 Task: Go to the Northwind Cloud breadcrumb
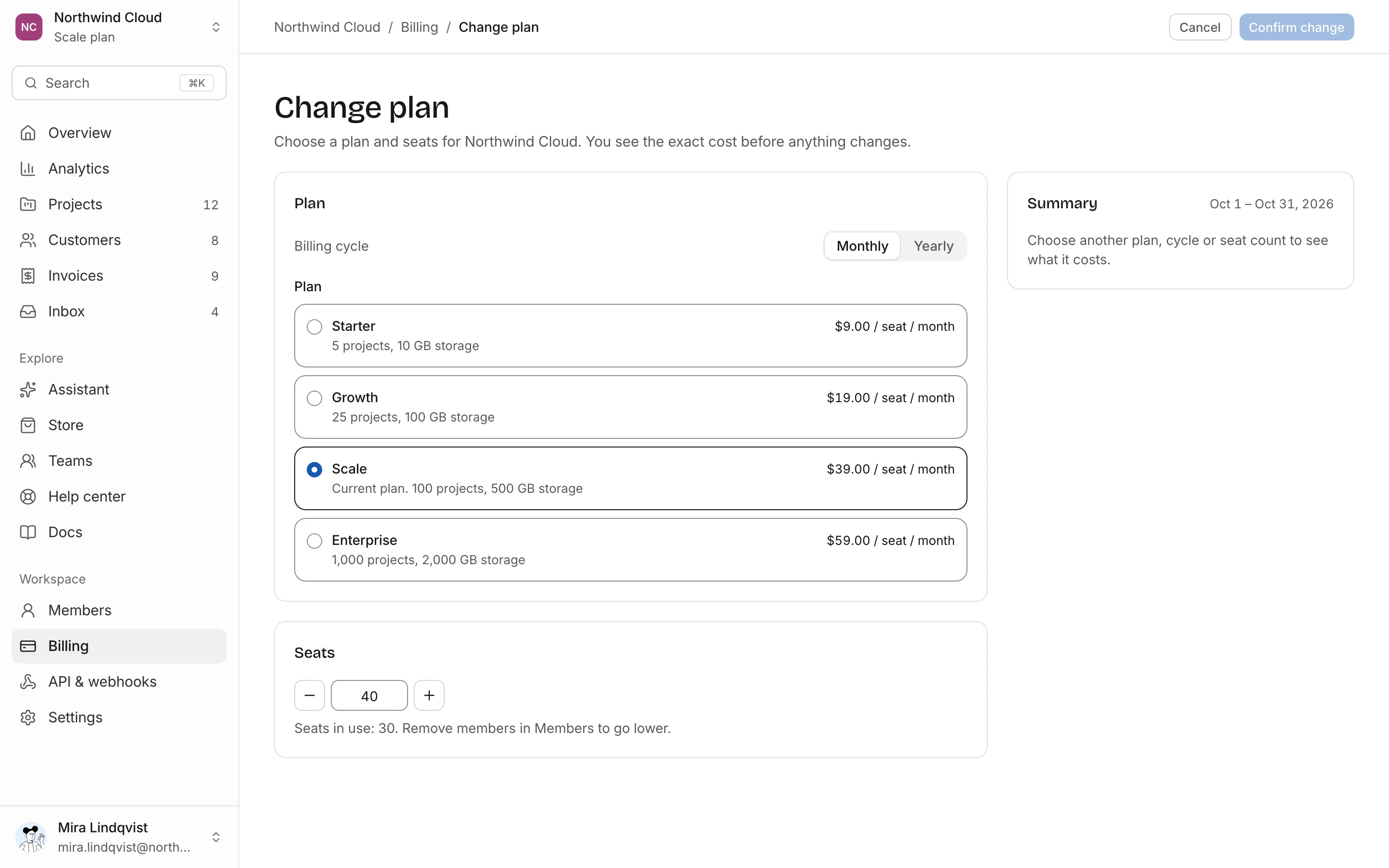[327, 27]
